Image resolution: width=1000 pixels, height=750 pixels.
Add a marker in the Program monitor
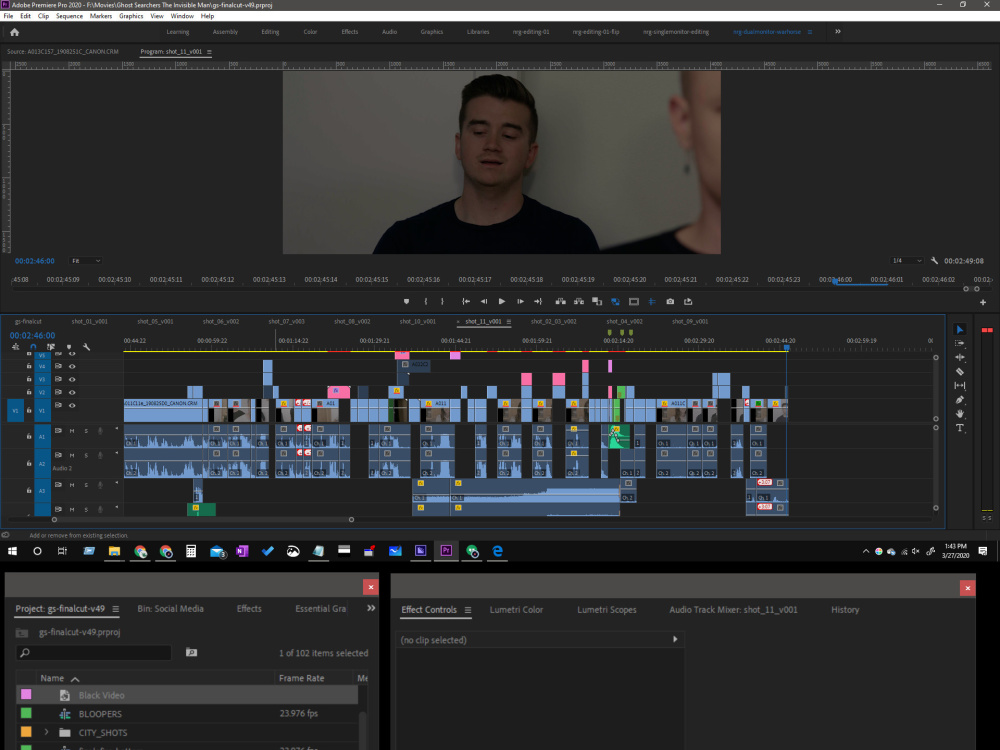[406, 302]
